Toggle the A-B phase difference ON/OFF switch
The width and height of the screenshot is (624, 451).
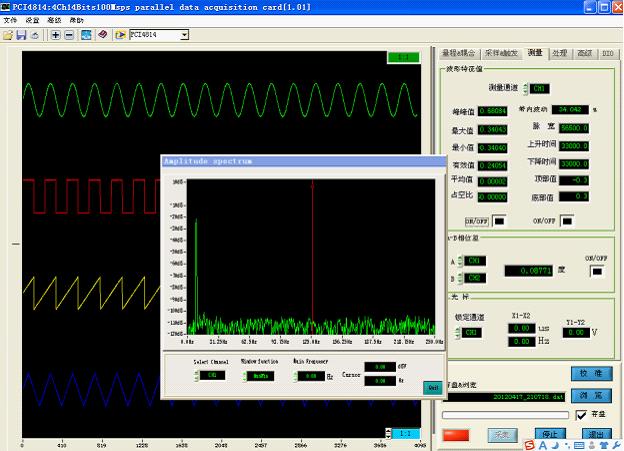click(598, 270)
